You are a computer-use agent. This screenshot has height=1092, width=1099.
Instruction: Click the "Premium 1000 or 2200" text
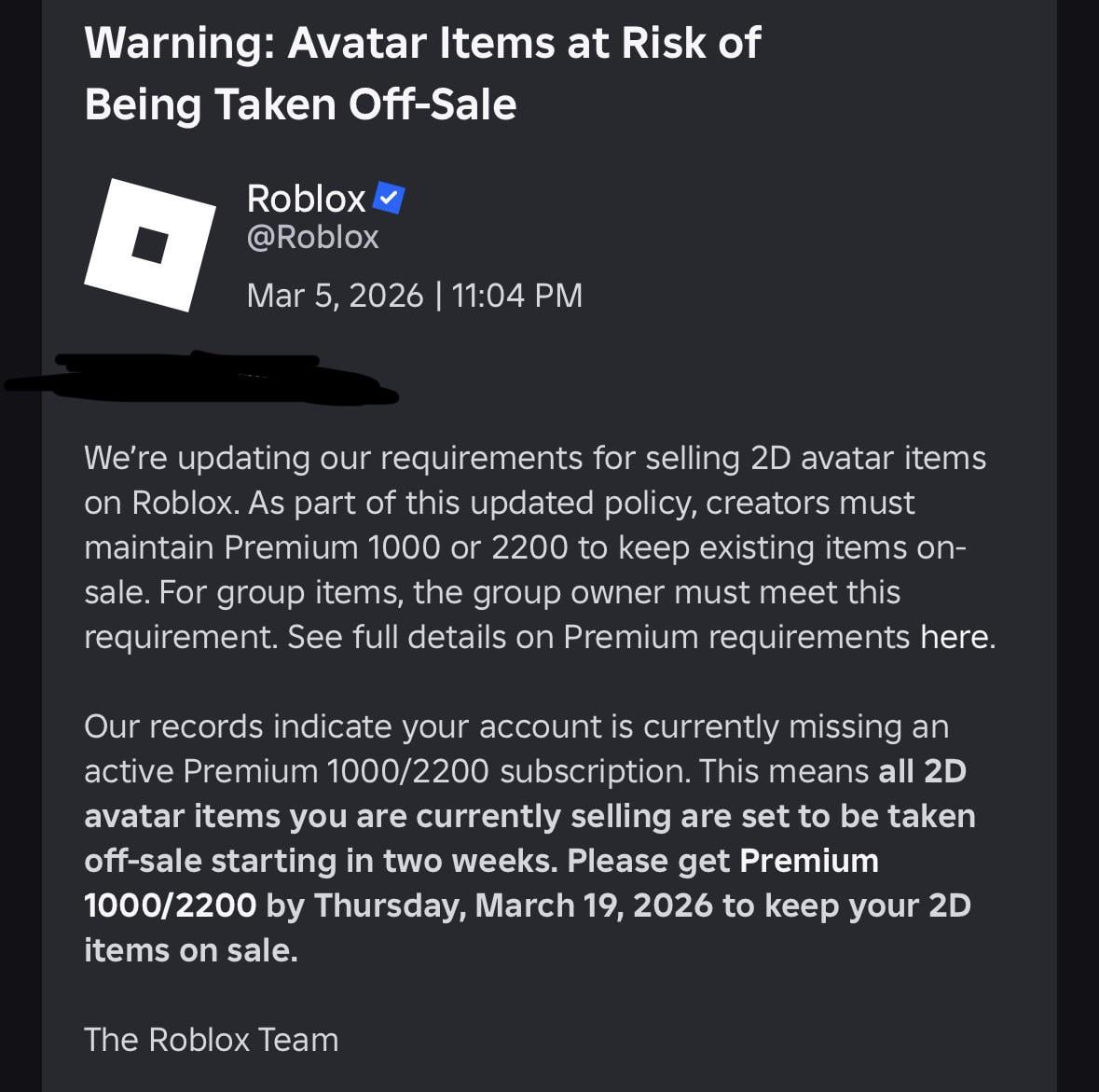click(x=395, y=547)
